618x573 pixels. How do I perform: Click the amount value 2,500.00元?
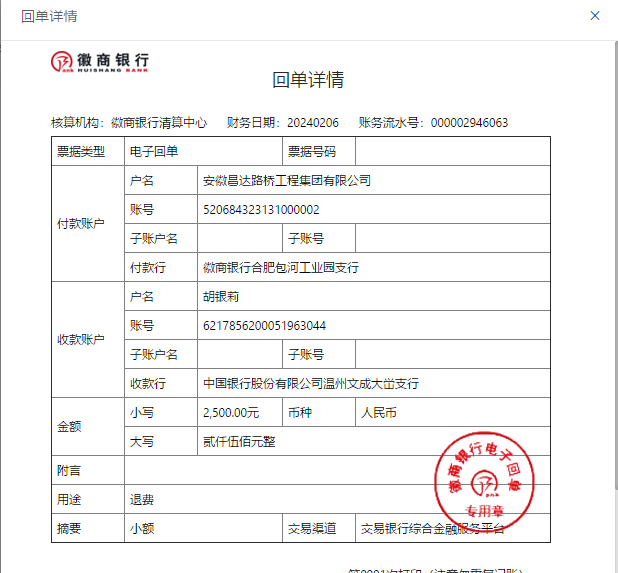[230, 412]
